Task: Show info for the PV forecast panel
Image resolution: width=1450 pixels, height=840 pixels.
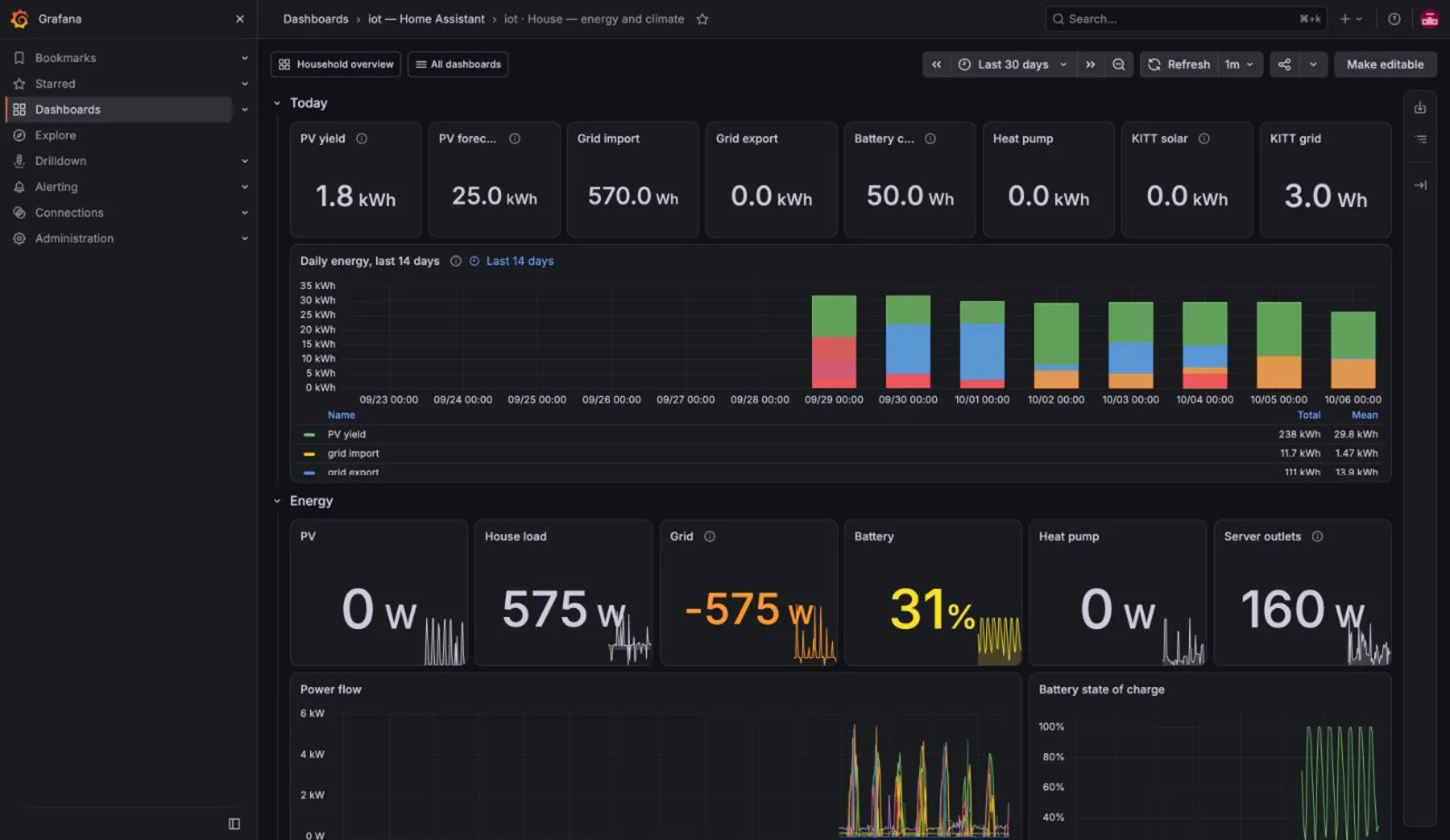Action: click(x=515, y=139)
